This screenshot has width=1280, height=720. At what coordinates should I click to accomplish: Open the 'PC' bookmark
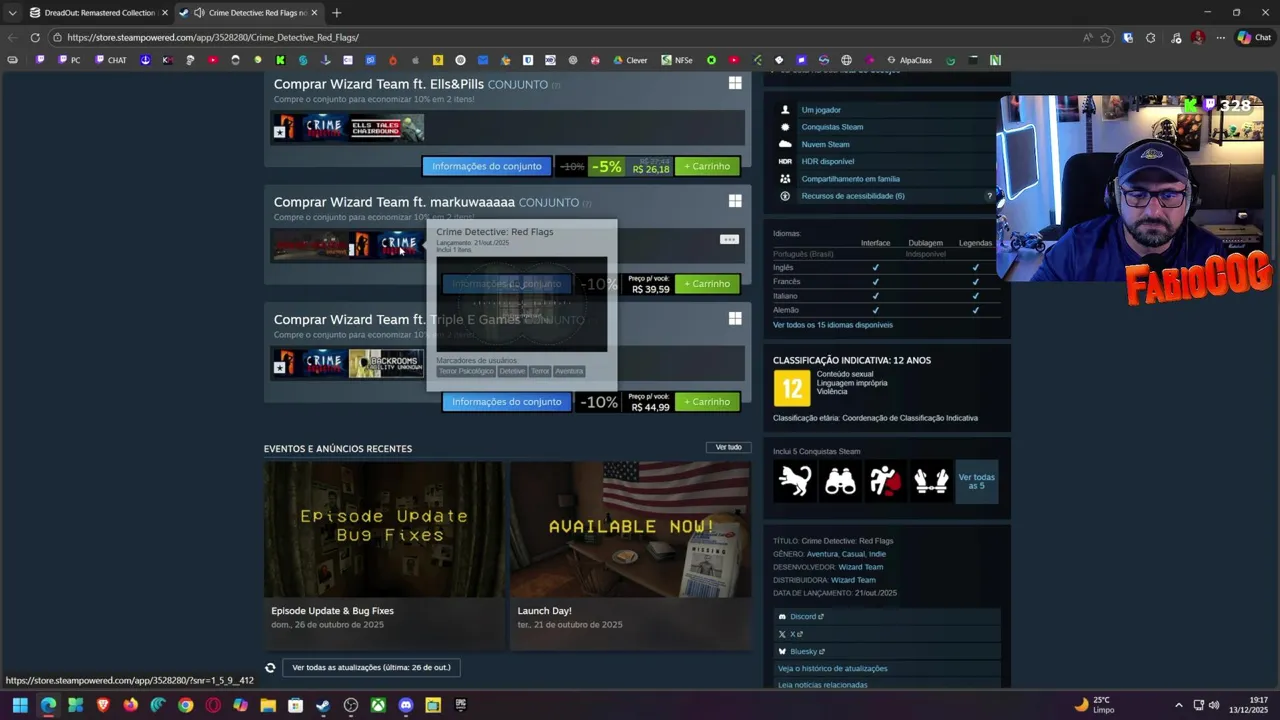tap(69, 60)
